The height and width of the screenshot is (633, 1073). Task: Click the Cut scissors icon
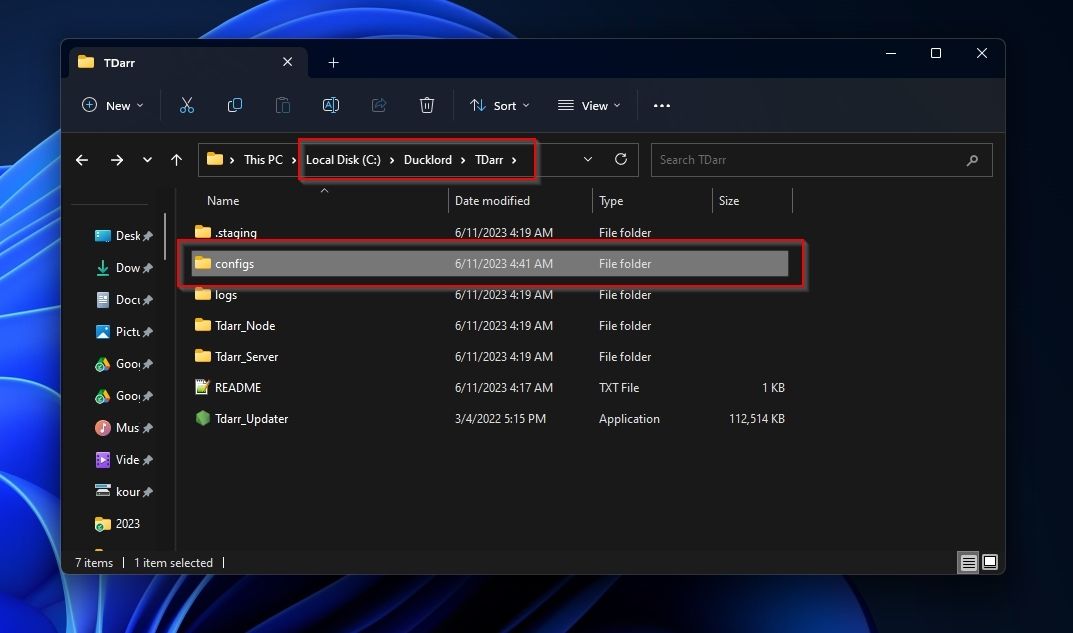186,105
